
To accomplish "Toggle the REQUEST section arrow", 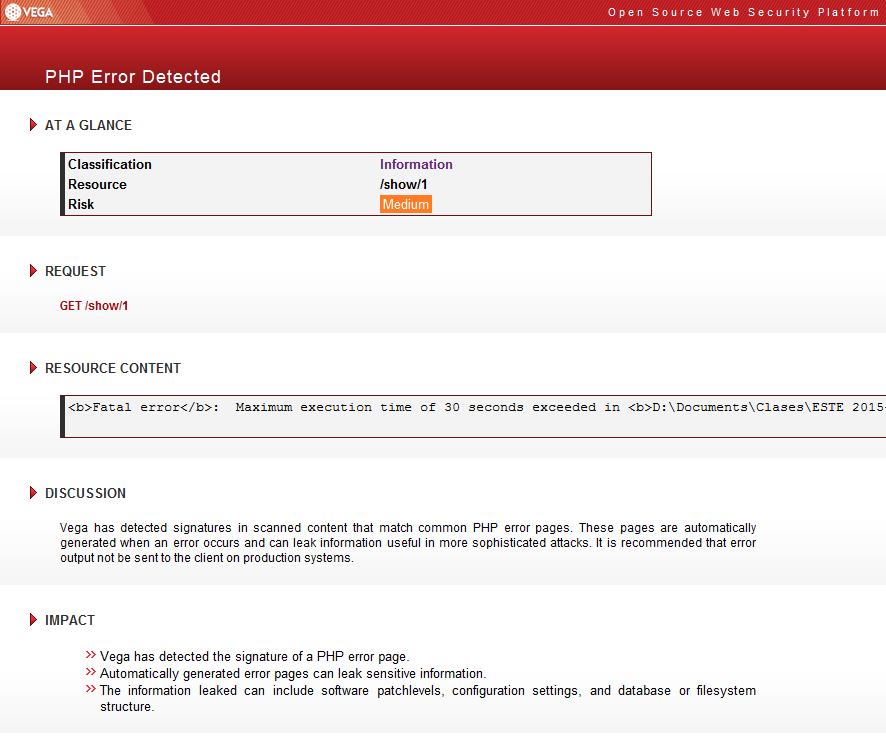I will (x=33, y=271).
